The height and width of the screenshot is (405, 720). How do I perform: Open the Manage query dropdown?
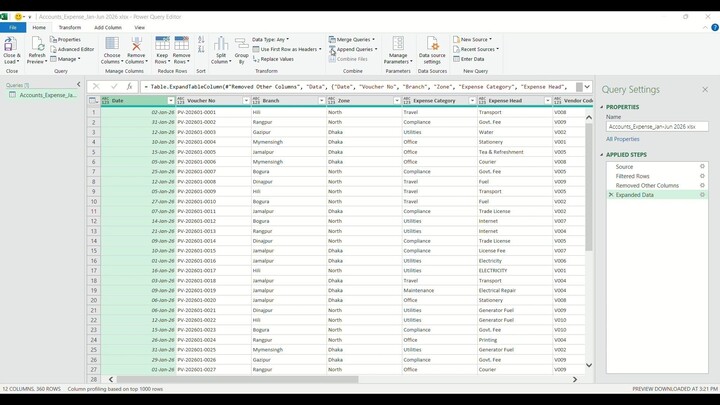[65, 59]
